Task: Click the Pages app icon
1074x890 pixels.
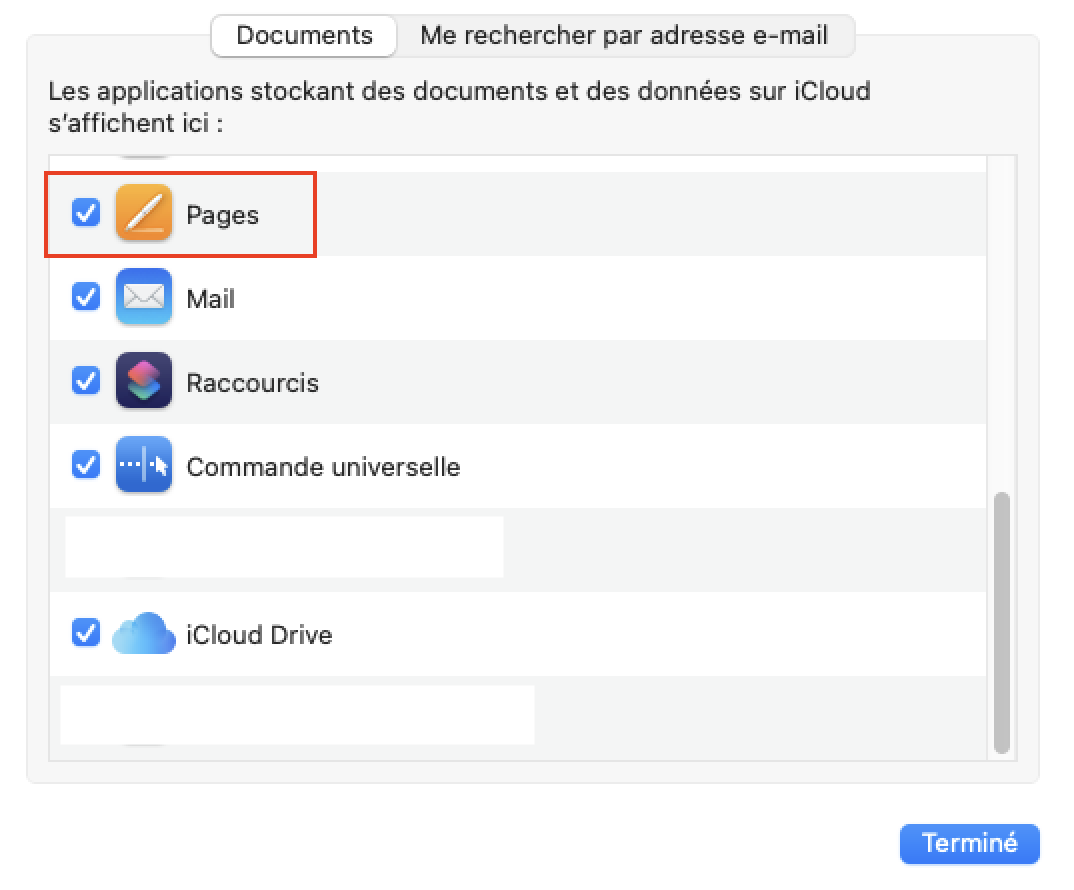Action: (144, 213)
